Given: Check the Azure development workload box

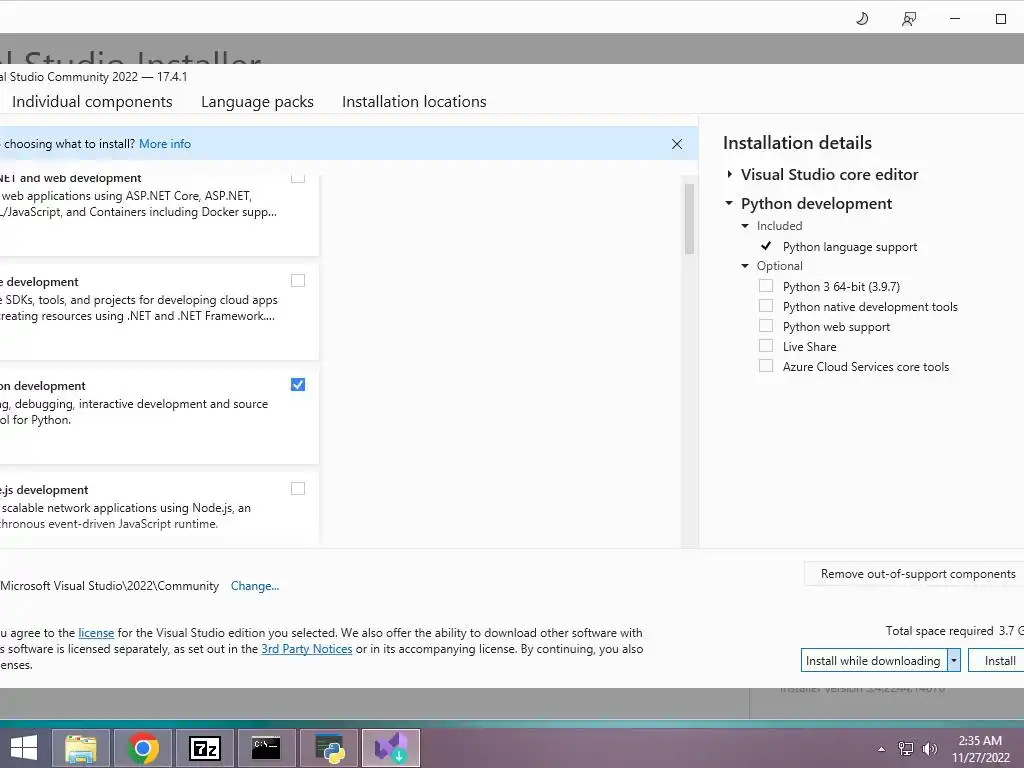Looking at the screenshot, I should click(298, 280).
